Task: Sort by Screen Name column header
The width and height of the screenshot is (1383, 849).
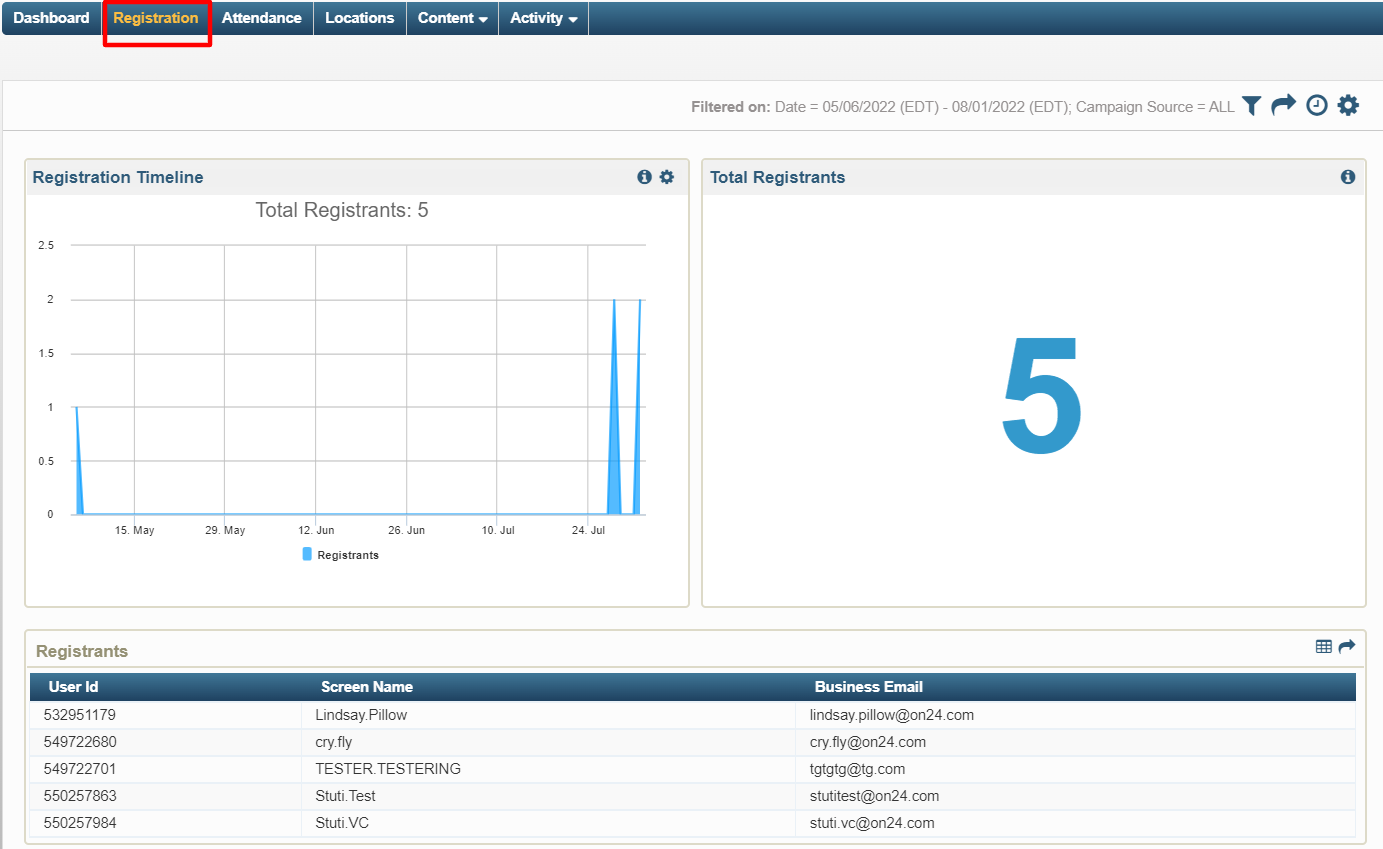Action: (x=367, y=687)
